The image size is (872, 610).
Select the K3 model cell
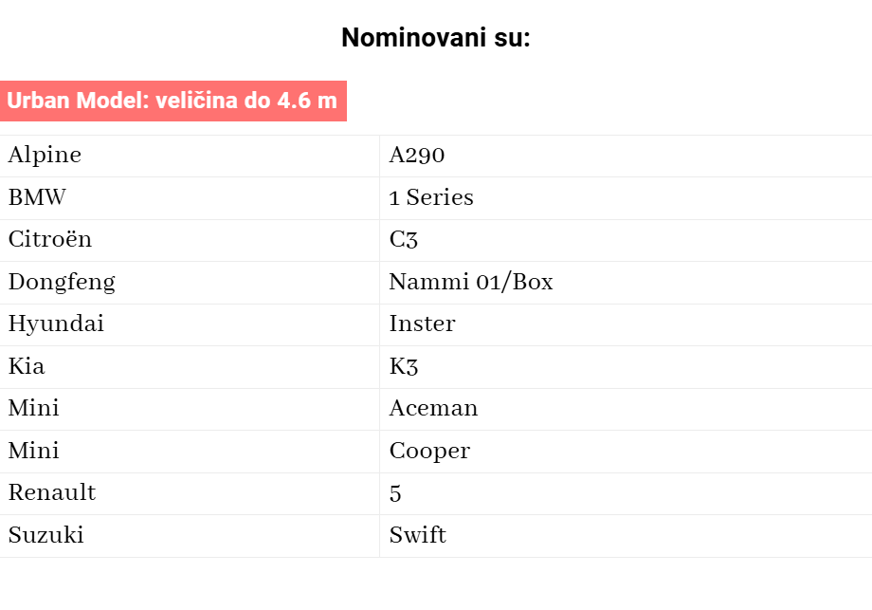click(x=626, y=367)
